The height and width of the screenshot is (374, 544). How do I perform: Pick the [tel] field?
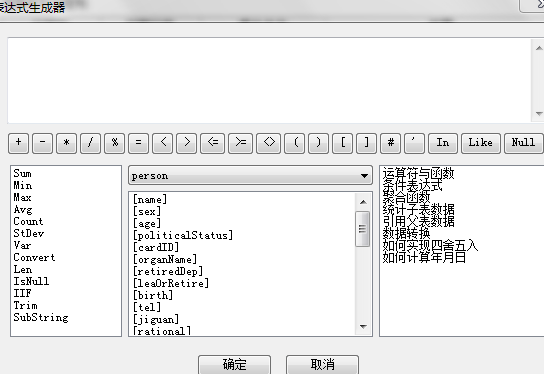click(x=147, y=307)
